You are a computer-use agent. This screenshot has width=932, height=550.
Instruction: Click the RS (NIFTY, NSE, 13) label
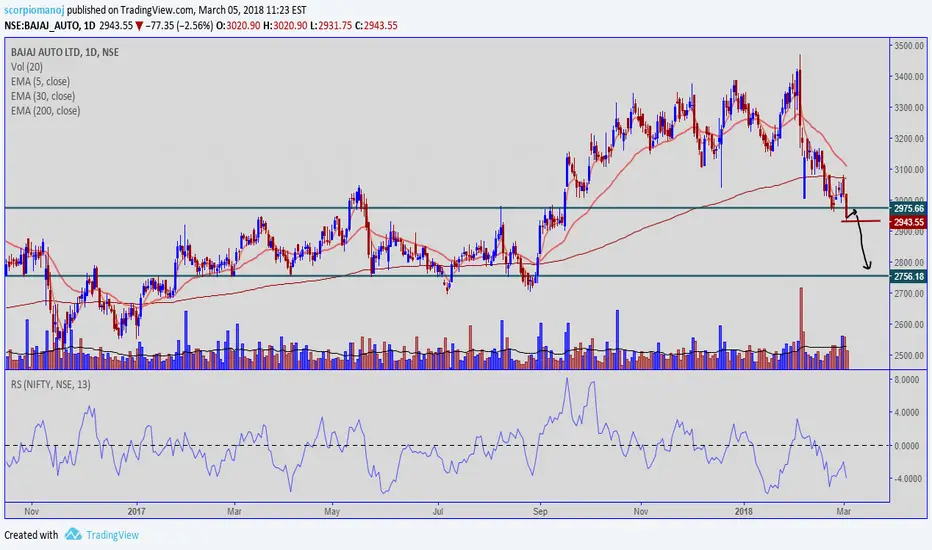51,385
